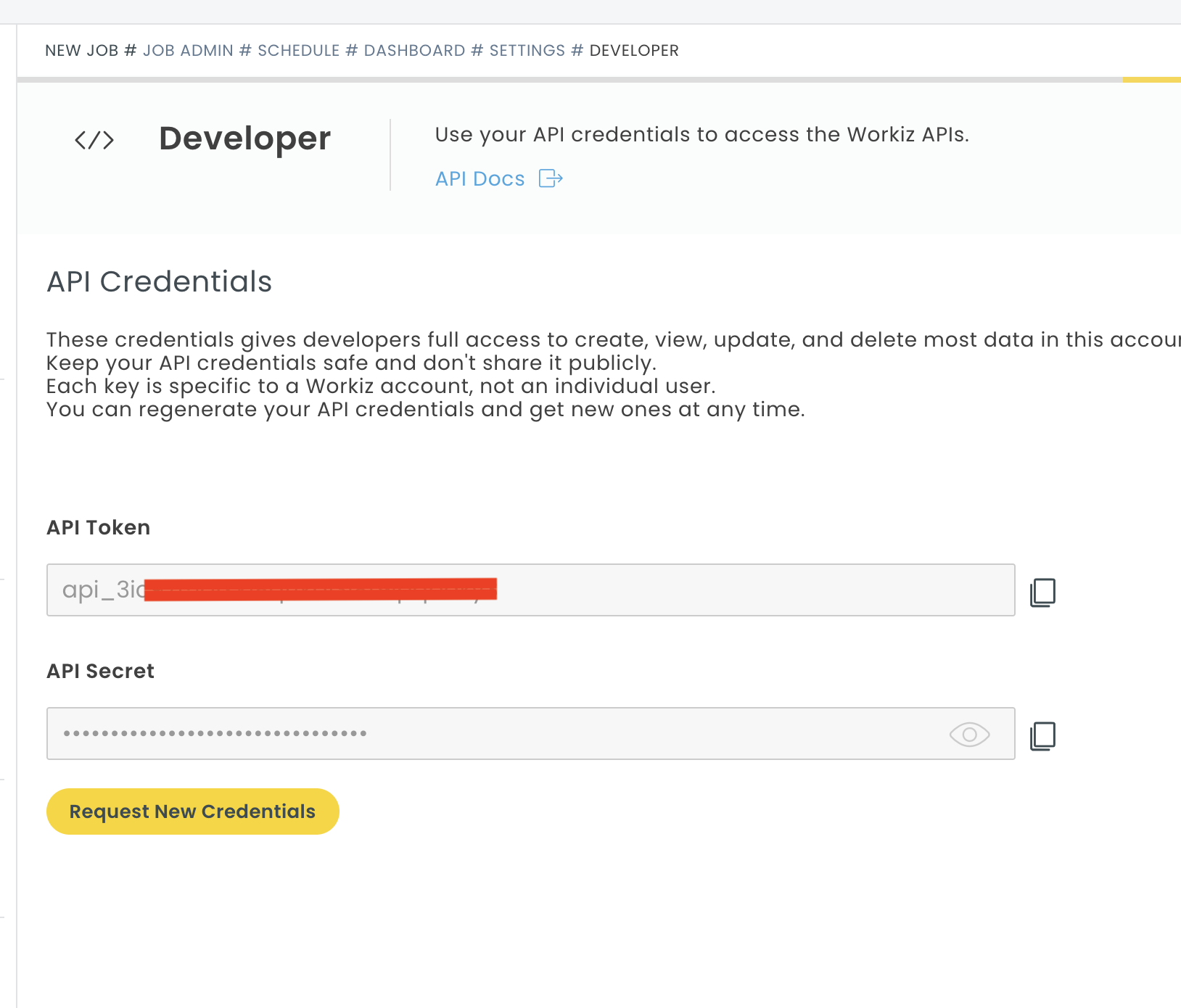The width and height of the screenshot is (1181, 1008).
Task: Go to NEW JOB in the breadcrumb
Action: 82,51
